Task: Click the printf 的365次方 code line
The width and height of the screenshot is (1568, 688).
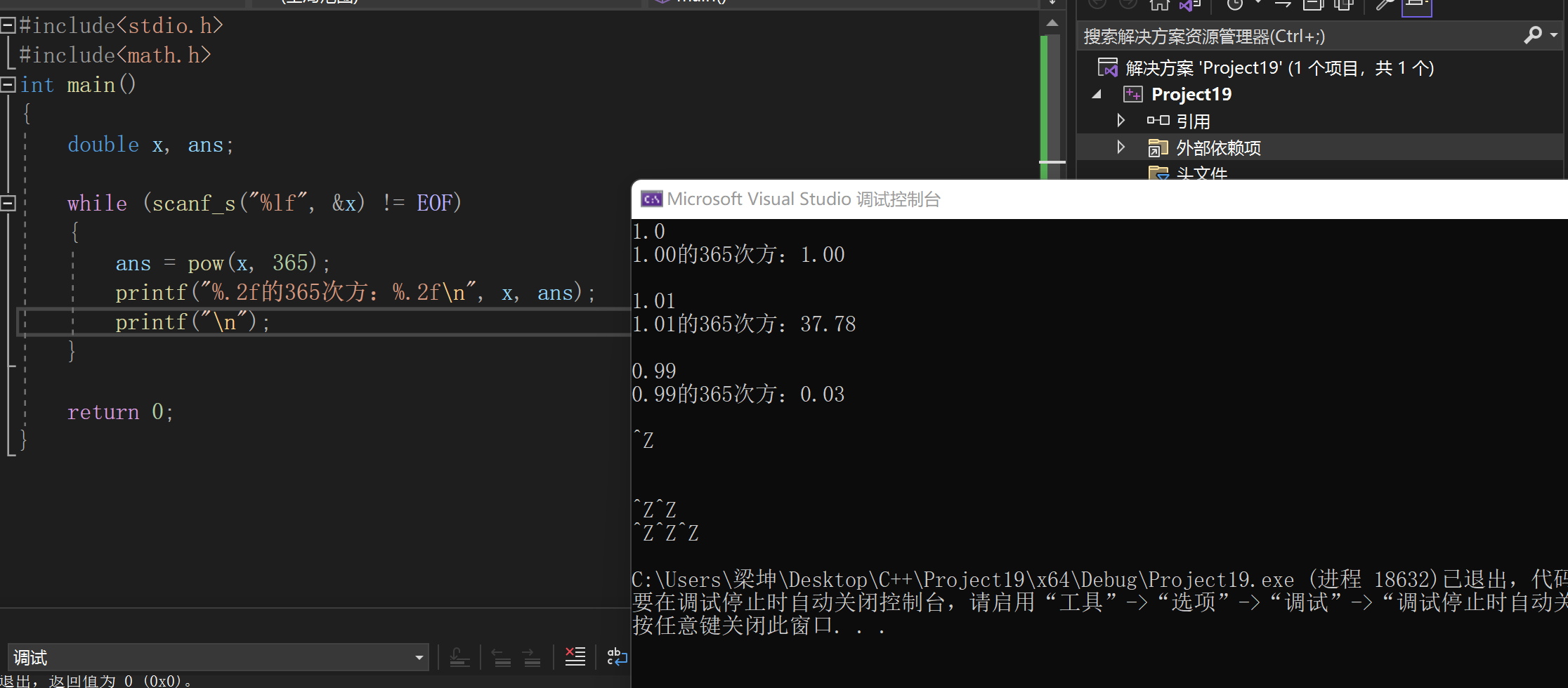Action: 355,292
